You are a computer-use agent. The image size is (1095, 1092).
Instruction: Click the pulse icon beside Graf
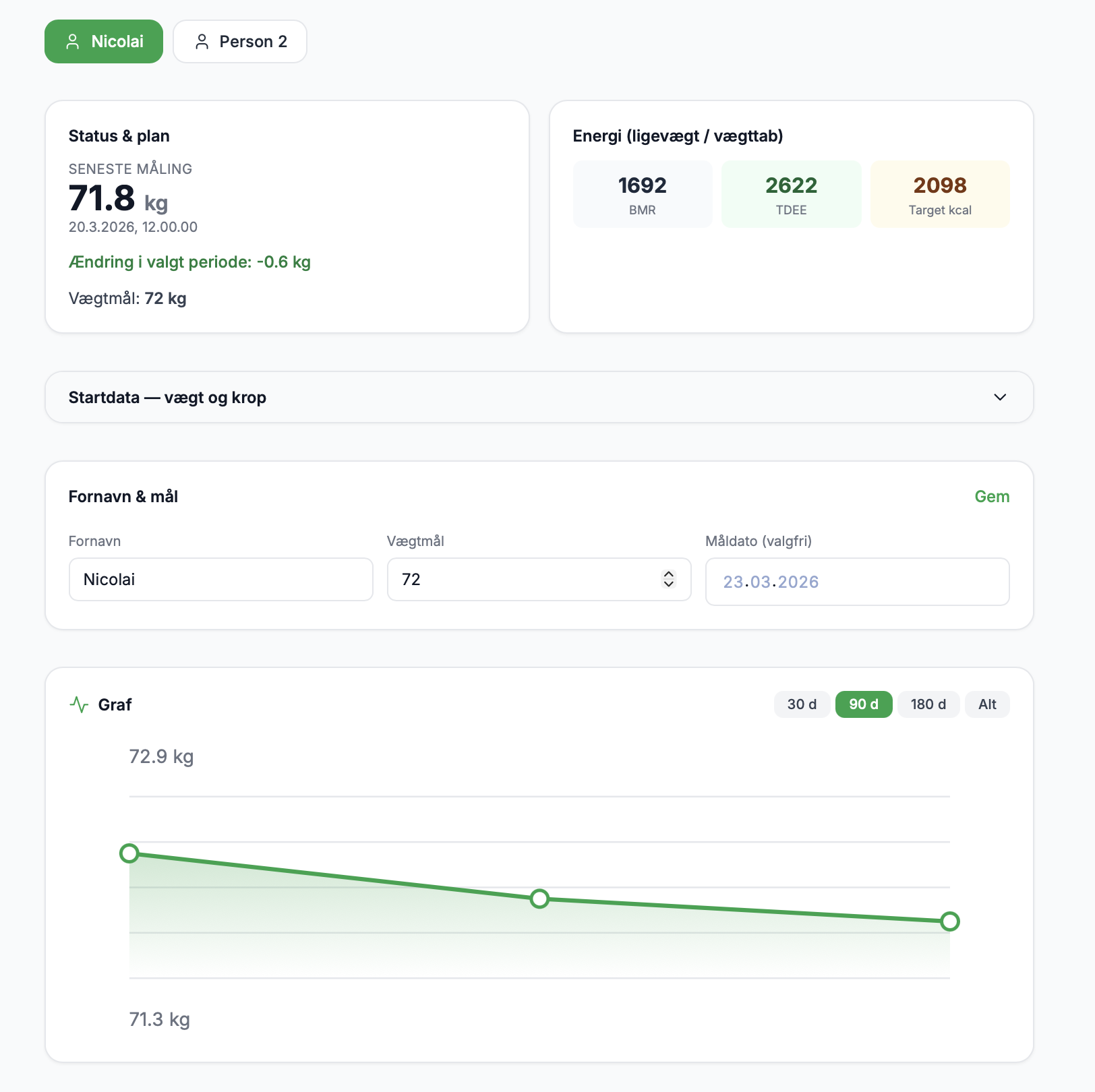pyautogui.click(x=79, y=704)
